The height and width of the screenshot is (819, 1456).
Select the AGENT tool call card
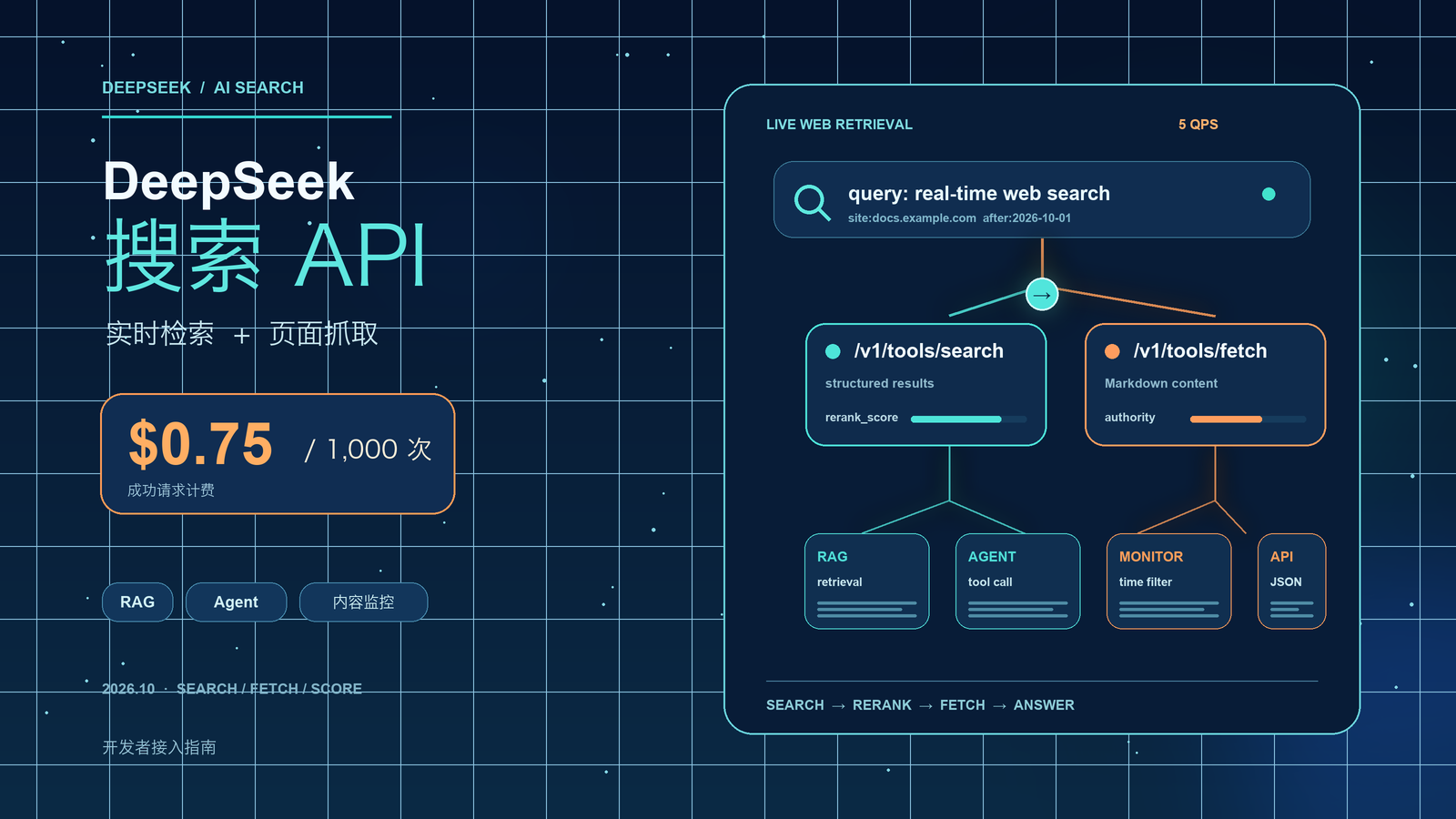[x=1017, y=581]
